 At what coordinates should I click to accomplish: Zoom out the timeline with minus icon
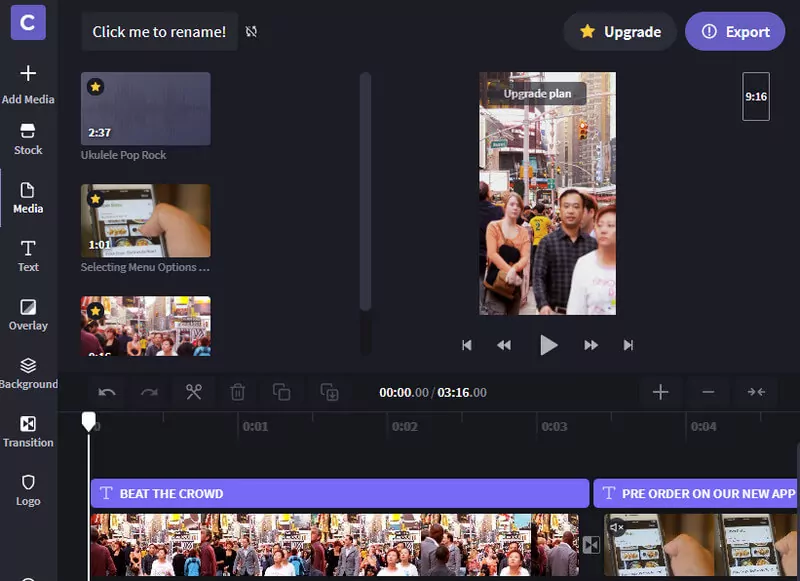[708, 392]
